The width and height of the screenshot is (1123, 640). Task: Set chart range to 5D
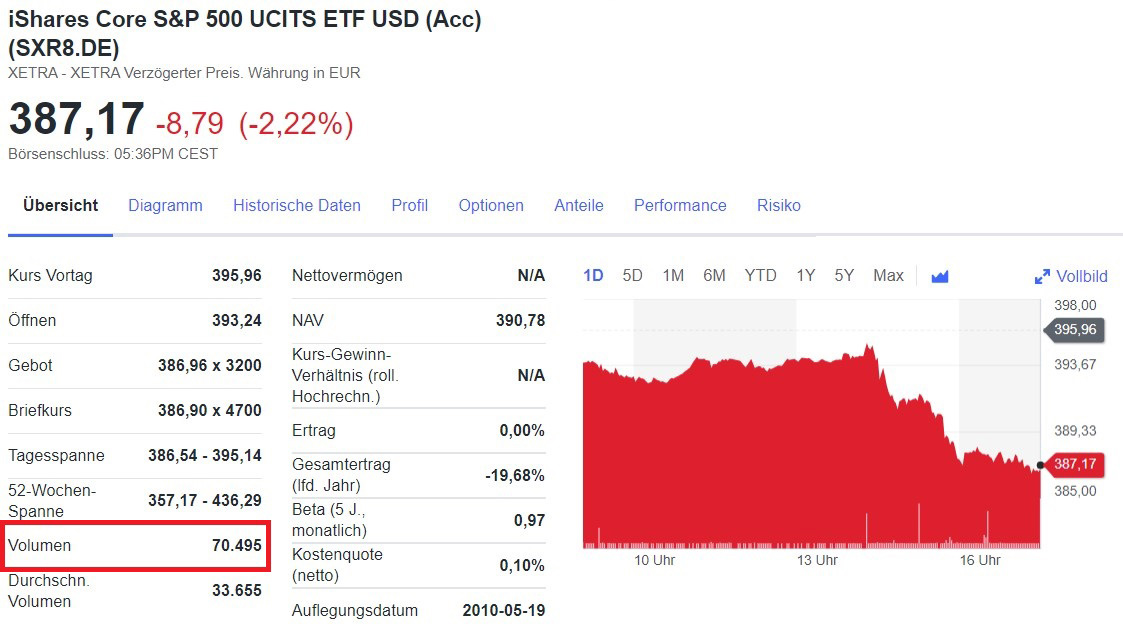pos(633,275)
